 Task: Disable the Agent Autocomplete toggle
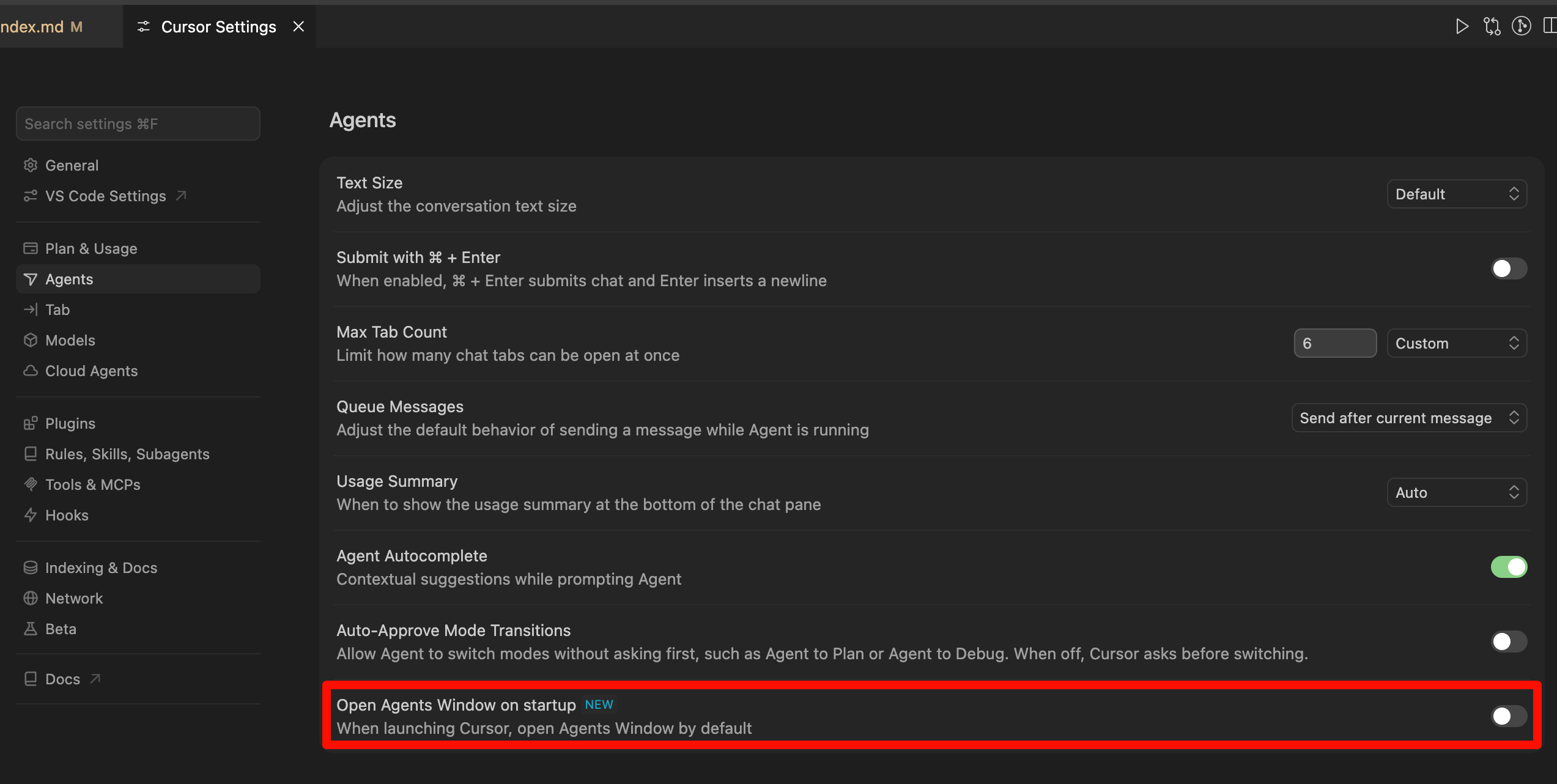pos(1509,567)
